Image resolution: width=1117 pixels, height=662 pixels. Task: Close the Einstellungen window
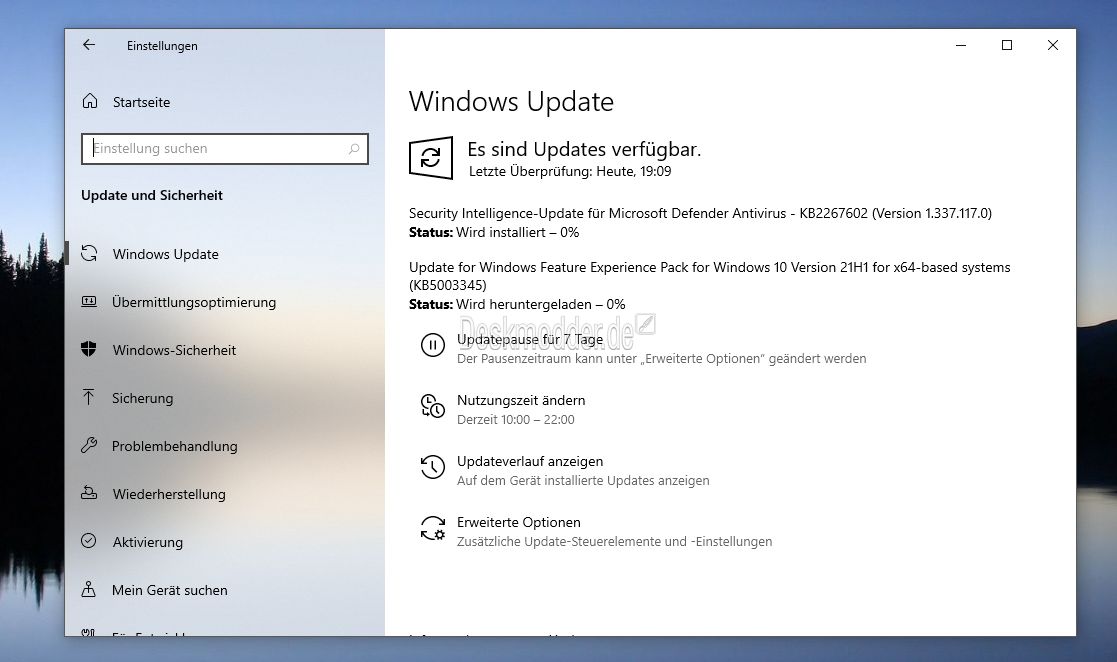[1053, 45]
